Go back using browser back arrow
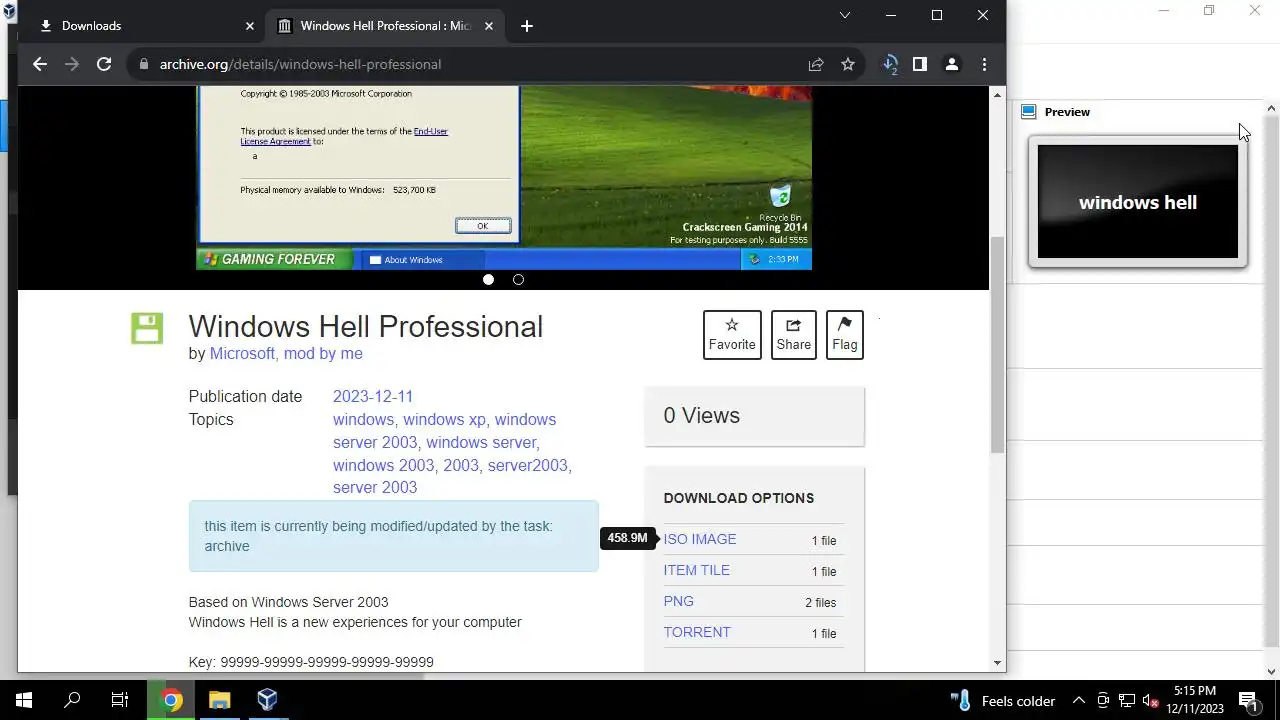 pyautogui.click(x=40, y=64)
